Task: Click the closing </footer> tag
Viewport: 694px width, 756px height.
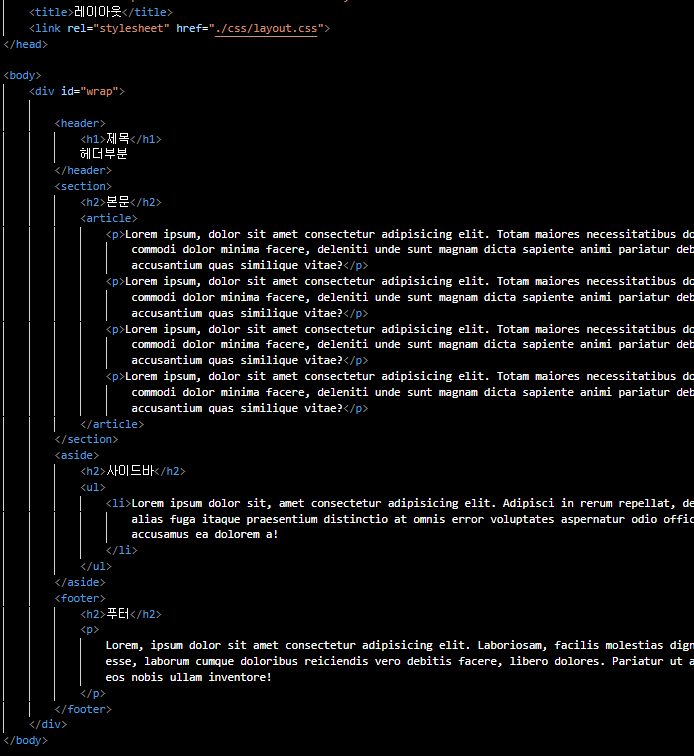Action: (83, 709)
